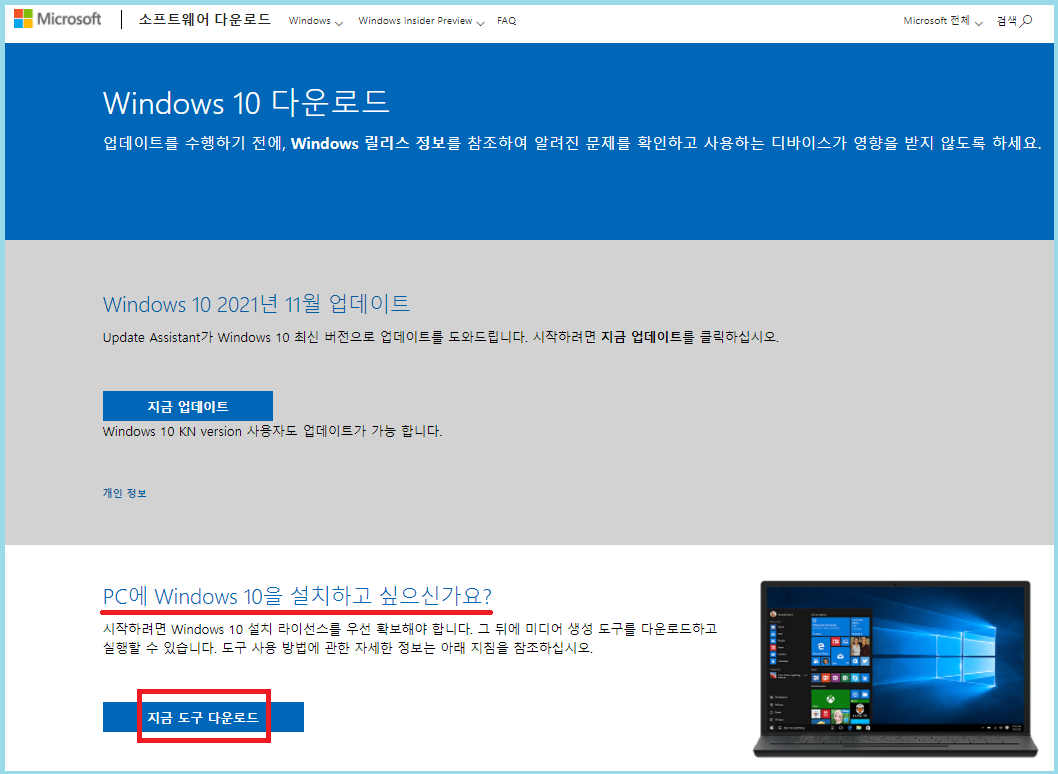Image resolution: width=1058 pixels, height=774 pixels.
Task: Open the FAQ menu item
Action: (x=507, y=21)
